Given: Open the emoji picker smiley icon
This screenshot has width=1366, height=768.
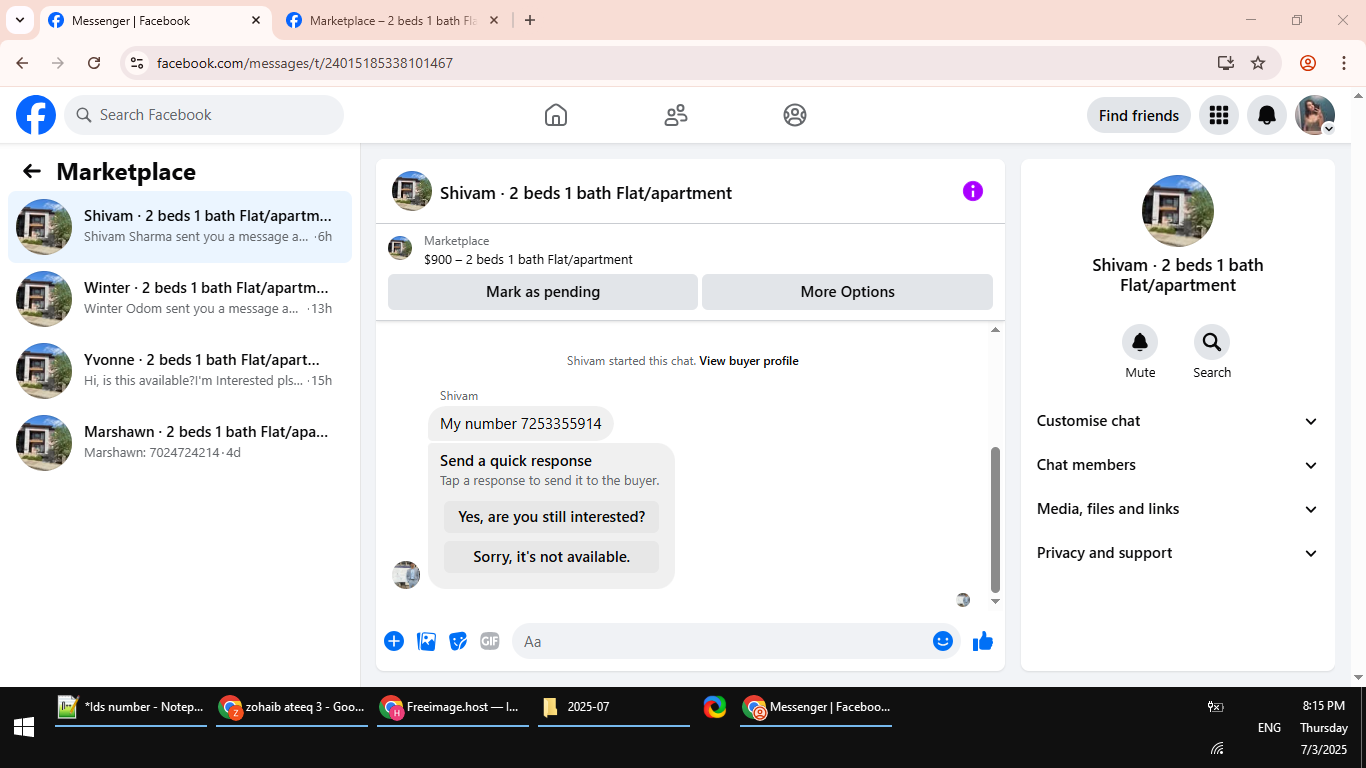Looking at the screenshot, I should (943, 641).
